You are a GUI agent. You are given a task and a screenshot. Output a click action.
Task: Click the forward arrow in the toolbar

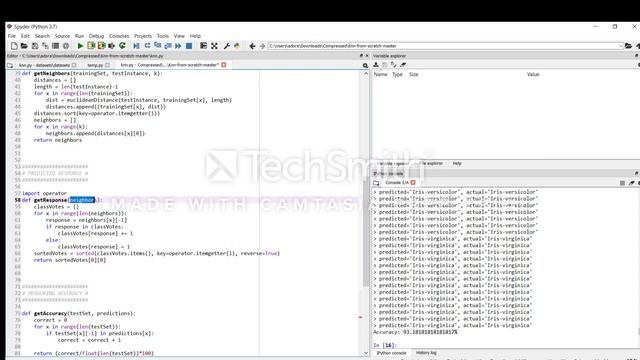pos(262,46)
